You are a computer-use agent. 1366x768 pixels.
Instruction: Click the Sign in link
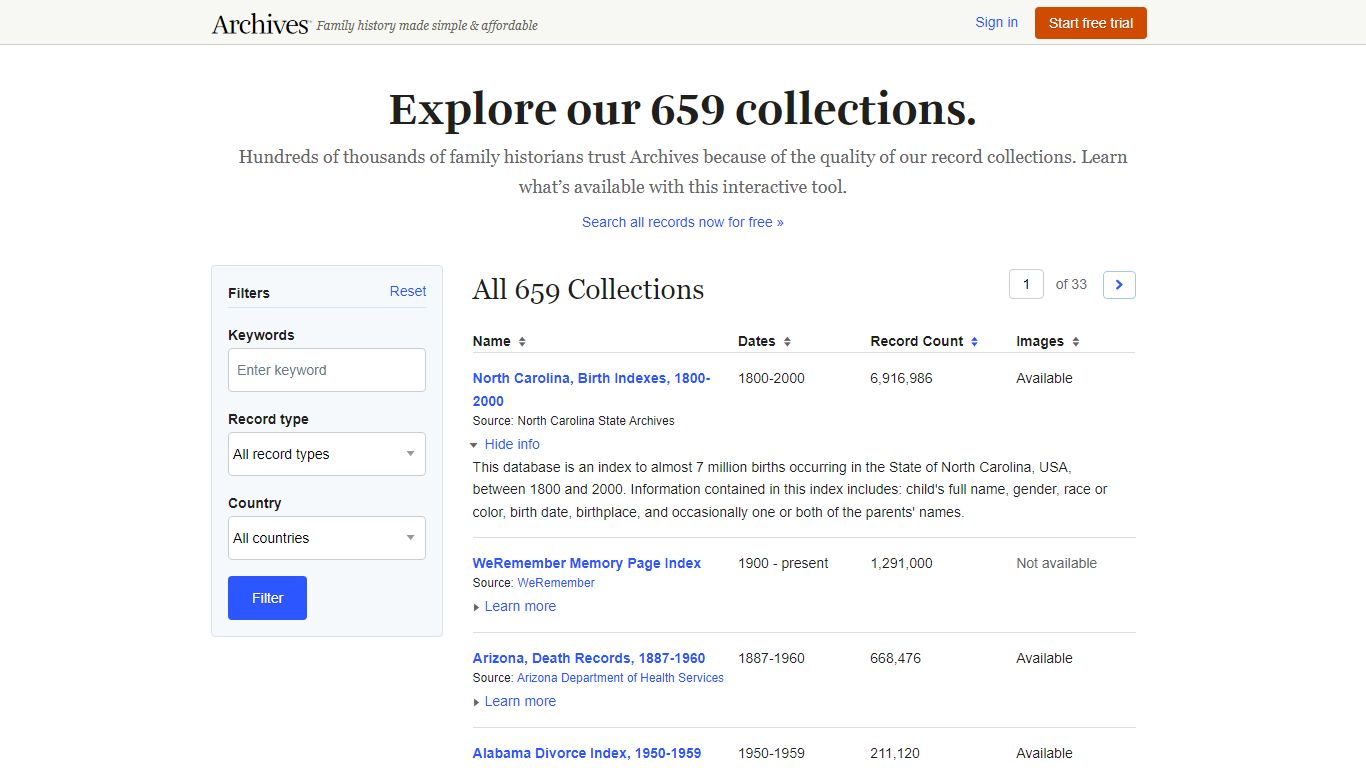pos(996,22)
